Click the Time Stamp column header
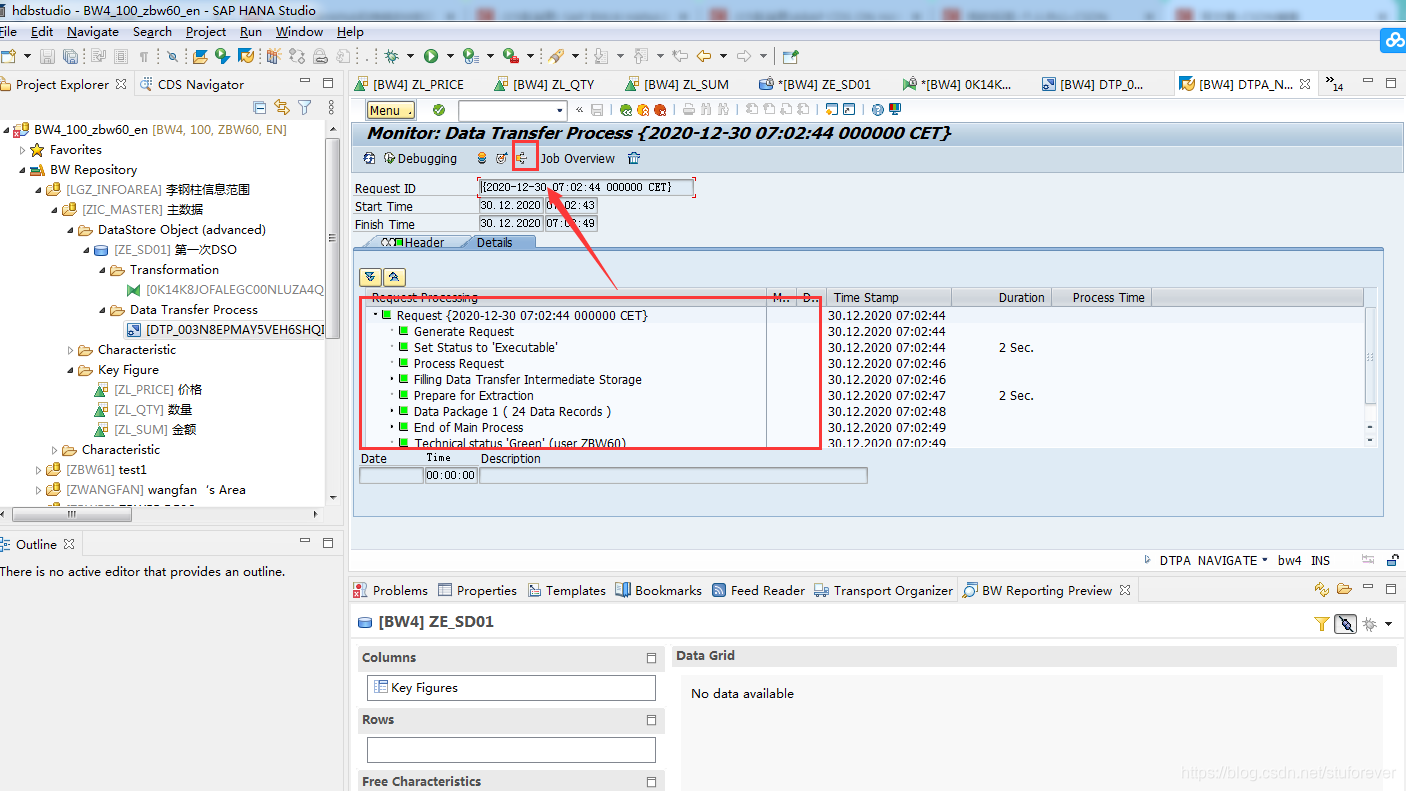Image resolution: width=1406 pixels, height=791 pixels. (x=887, y=297)
